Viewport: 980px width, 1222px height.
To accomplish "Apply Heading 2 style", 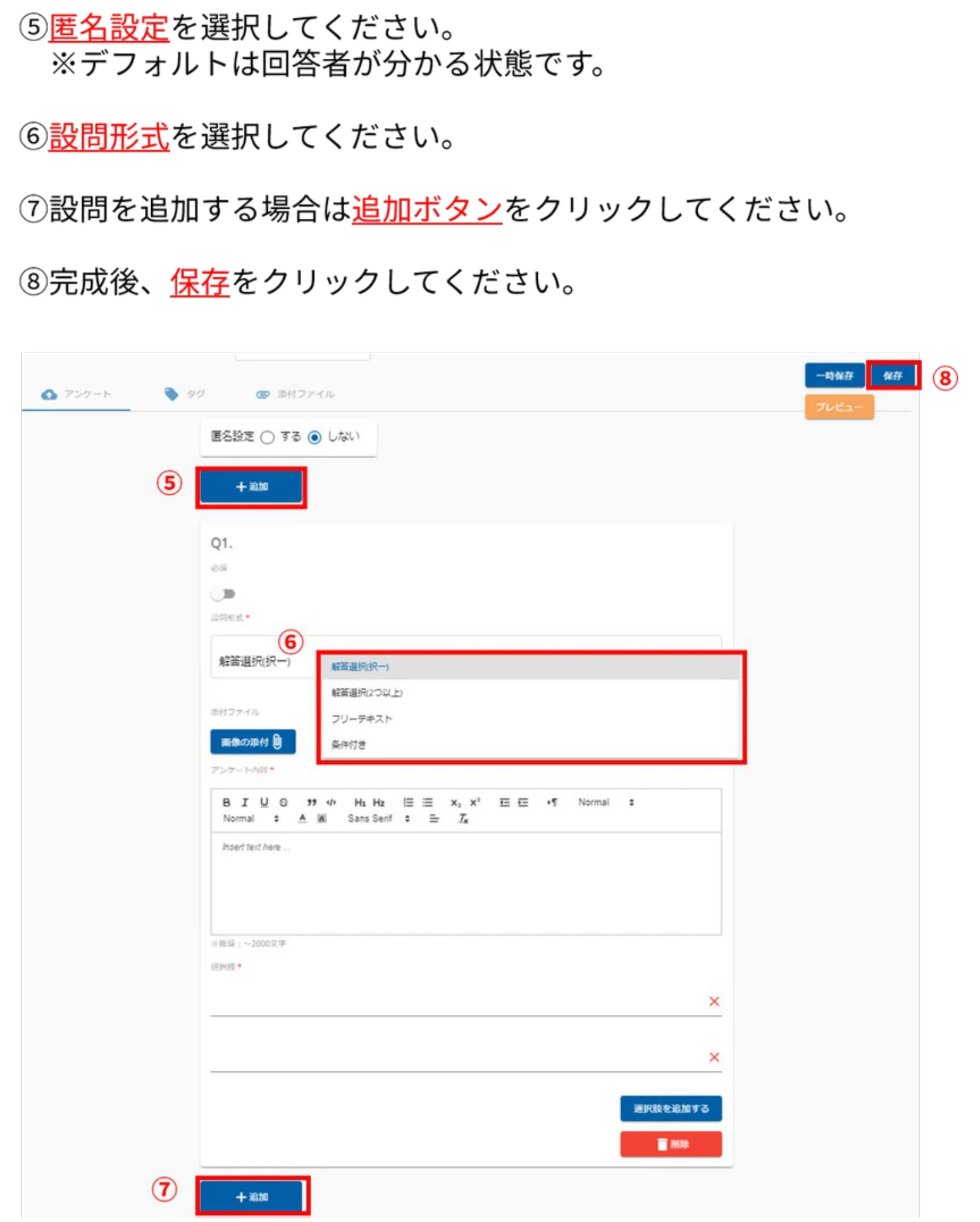I will click(x=378, y=802).
